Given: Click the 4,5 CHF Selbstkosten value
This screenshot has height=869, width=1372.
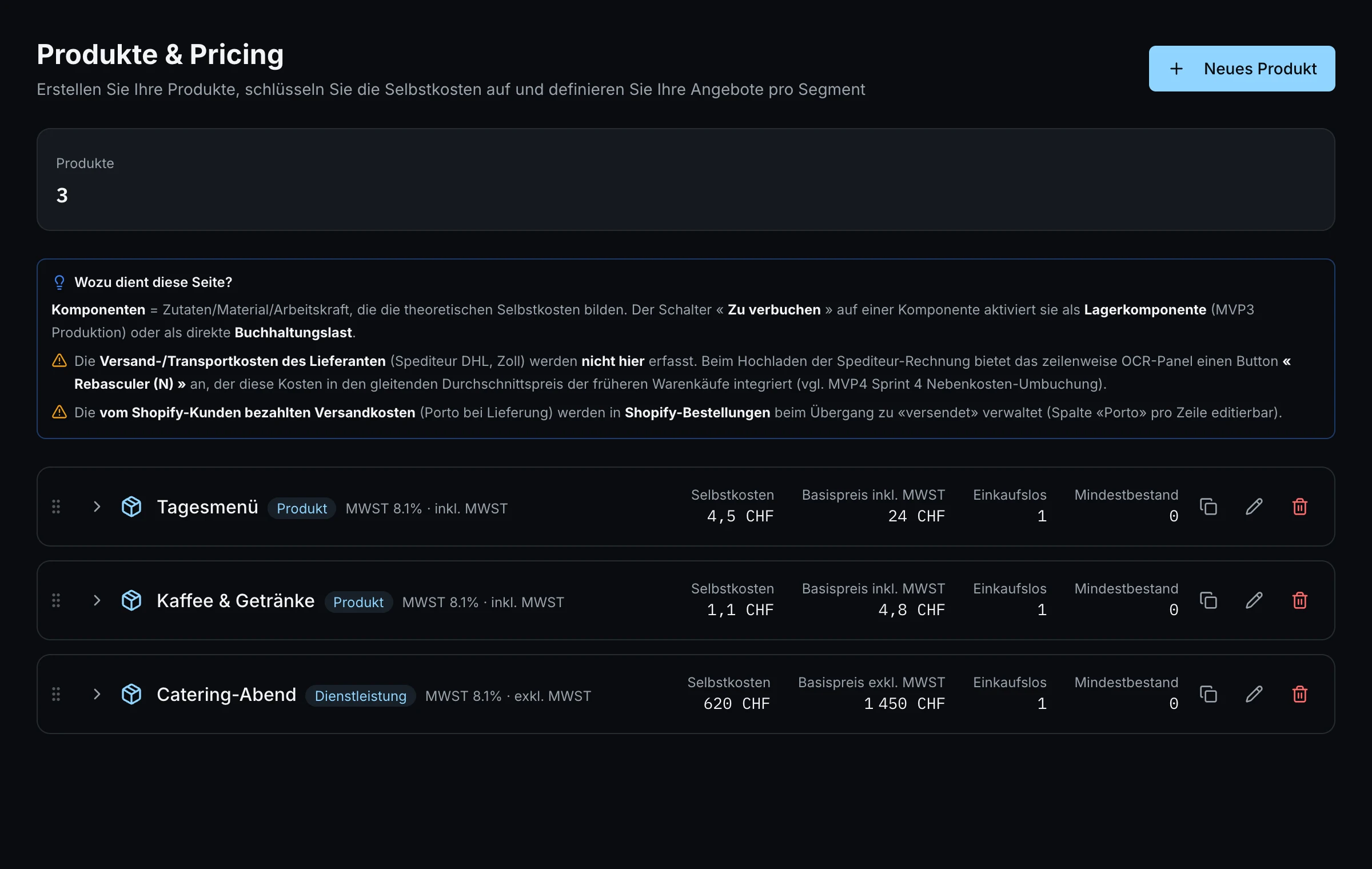Looking at the screenshot, I should [x=740, y=516].
